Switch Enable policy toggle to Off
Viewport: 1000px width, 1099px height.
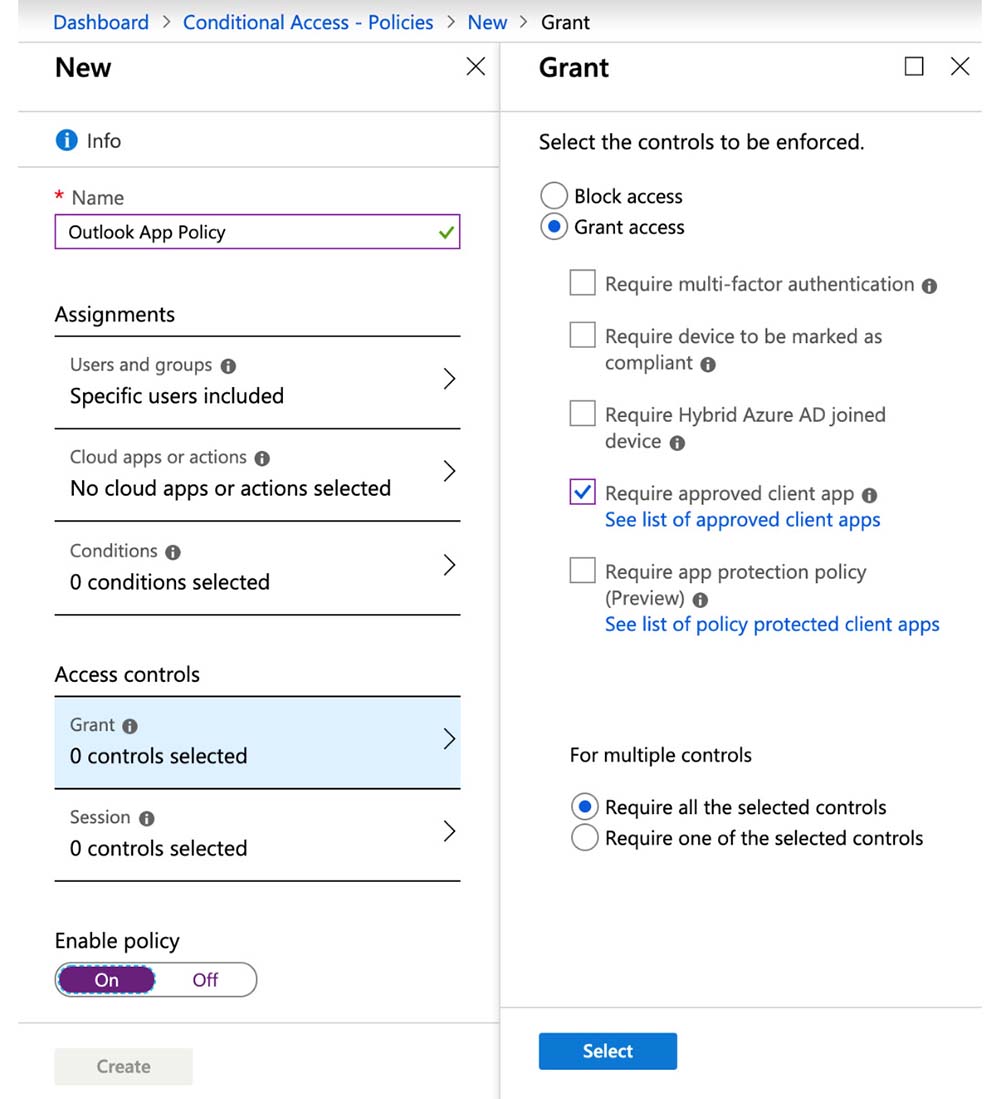pyautogui.click(x=205, y=980)
